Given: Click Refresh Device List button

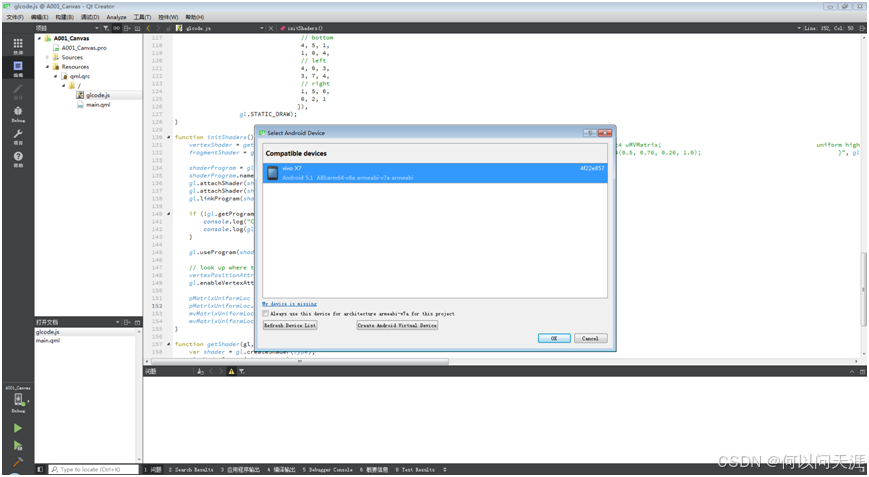Looking at the screenshot, I should (290, 325).
